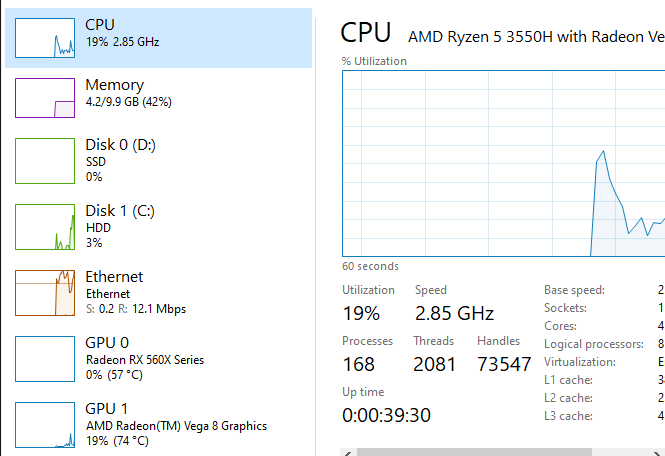The image size is (665, 456).
Task: Open the Ethernet throughput graph icon
Action: [45, 293]
